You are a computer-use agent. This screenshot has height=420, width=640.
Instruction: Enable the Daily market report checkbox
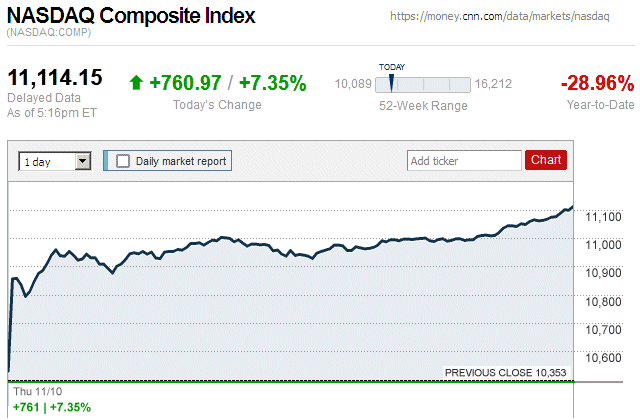click(123, 161)
